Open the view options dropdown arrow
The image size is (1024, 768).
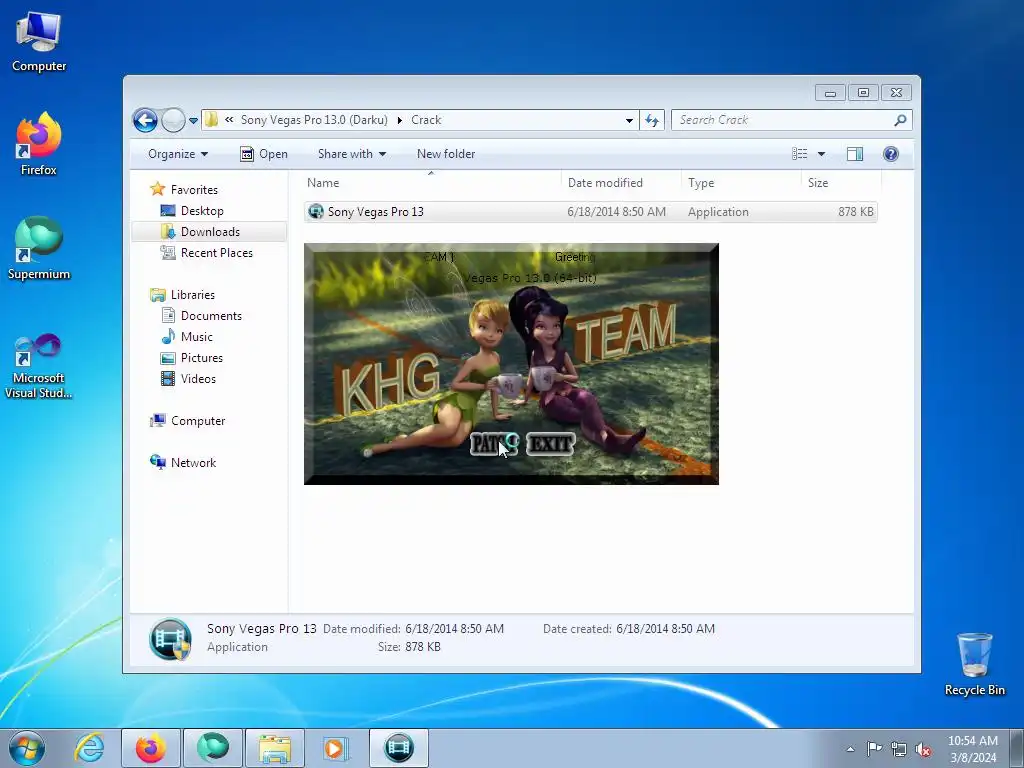click(x=822, y=154)
